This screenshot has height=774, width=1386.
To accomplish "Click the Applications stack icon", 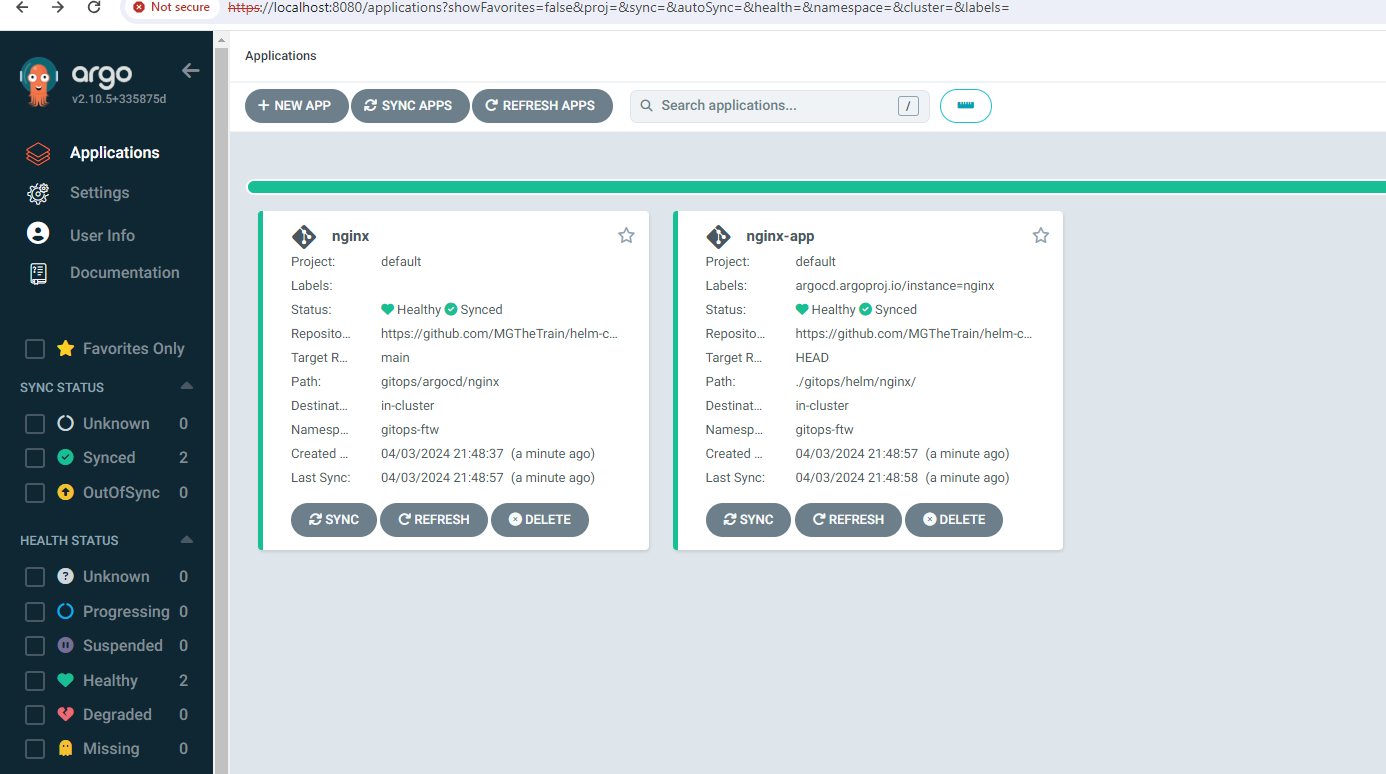I will [x=38, y=154].
